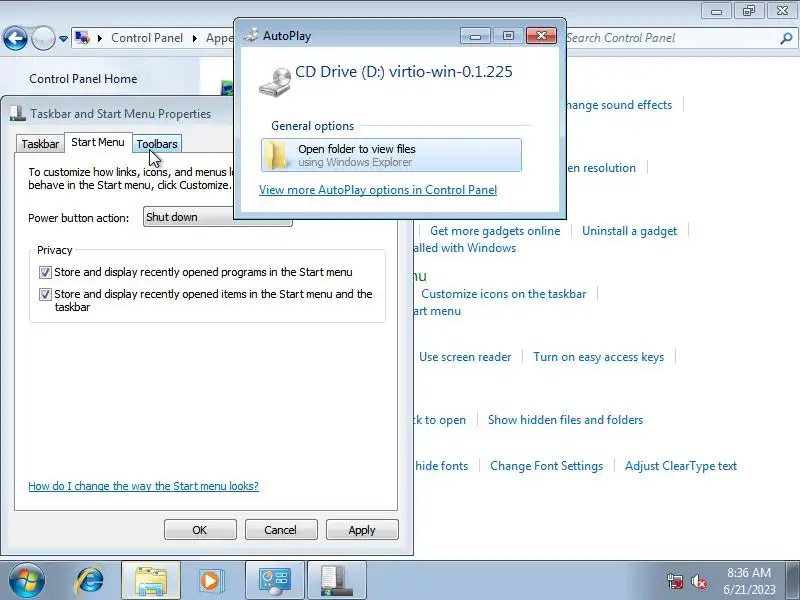The height and width of the screenshot is (600, 800).
Task: Minimize the Control Panel window
Action: (x=716, y=11)
